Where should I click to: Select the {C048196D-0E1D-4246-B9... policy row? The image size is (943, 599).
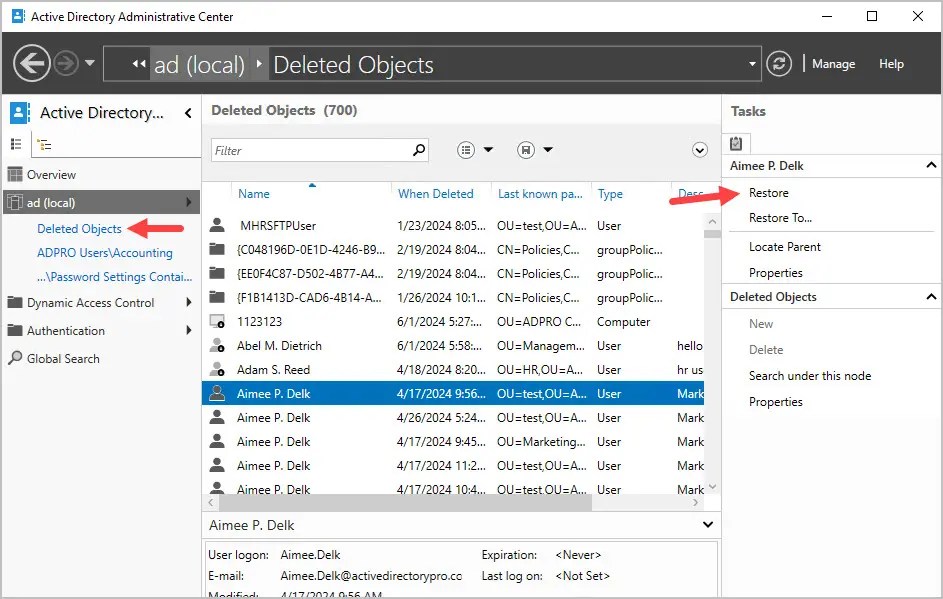pyautogui.click(x=453, y=250)
